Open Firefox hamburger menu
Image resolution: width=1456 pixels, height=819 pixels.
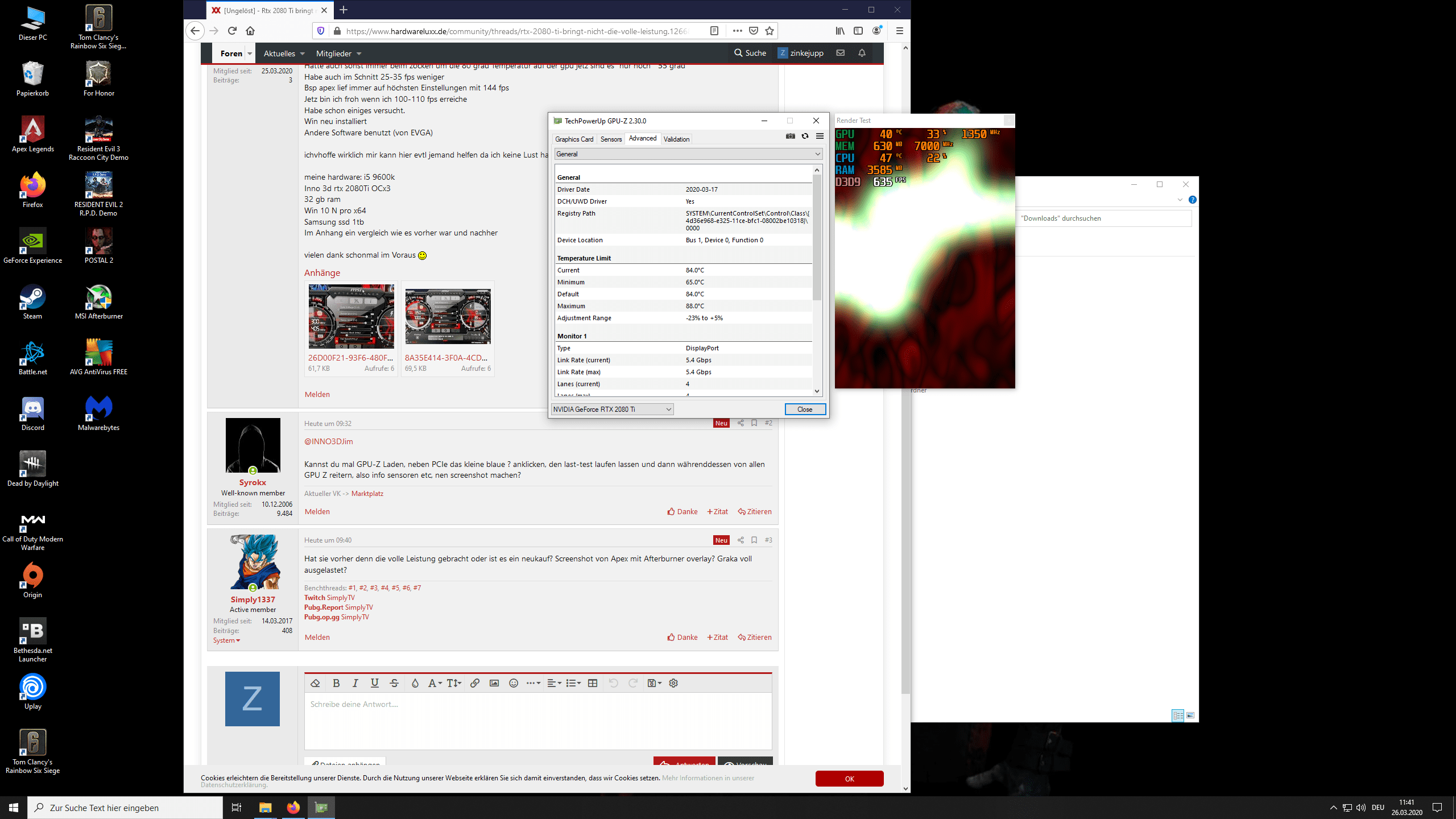click(899, 31)
